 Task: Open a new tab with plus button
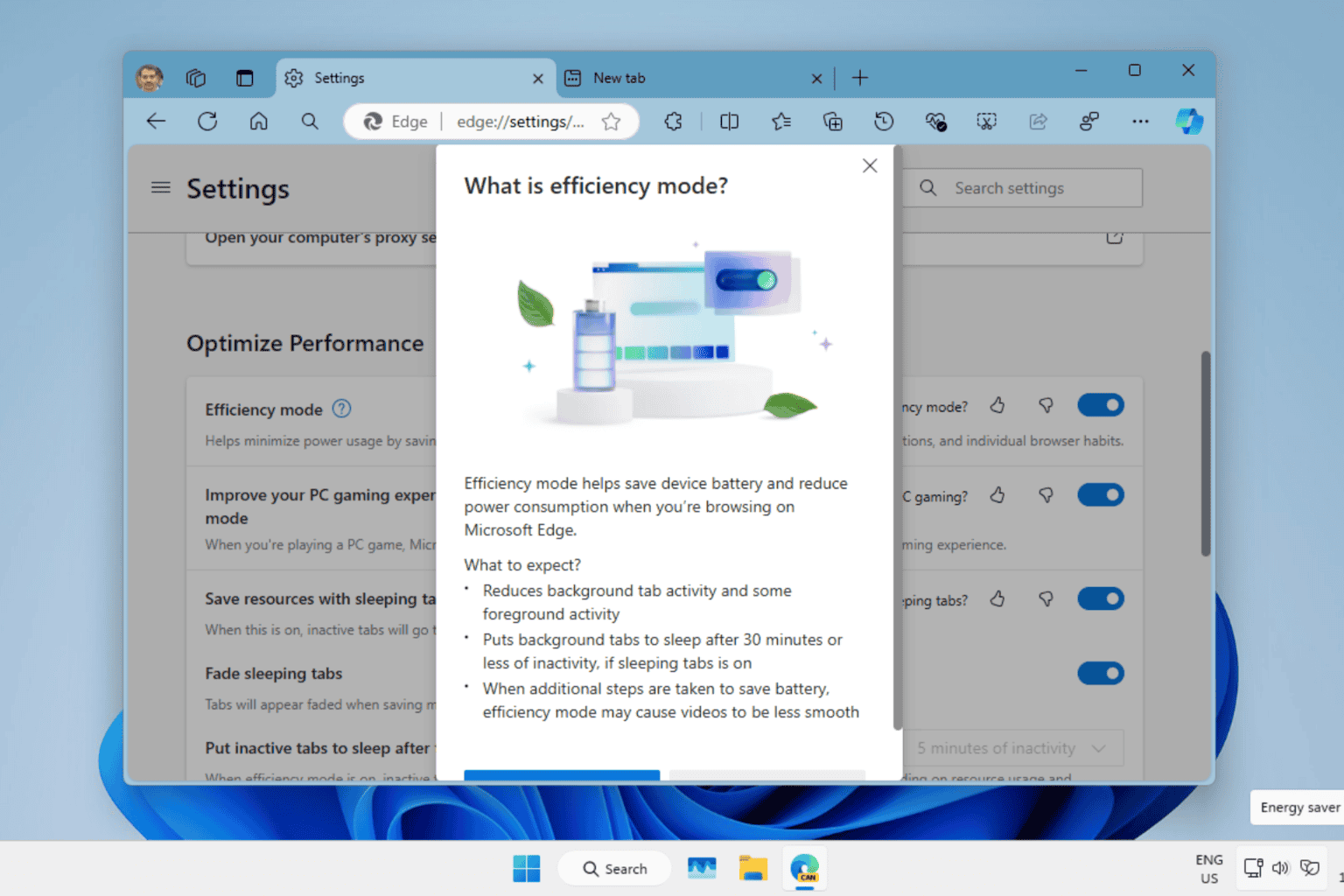(860, 78)
